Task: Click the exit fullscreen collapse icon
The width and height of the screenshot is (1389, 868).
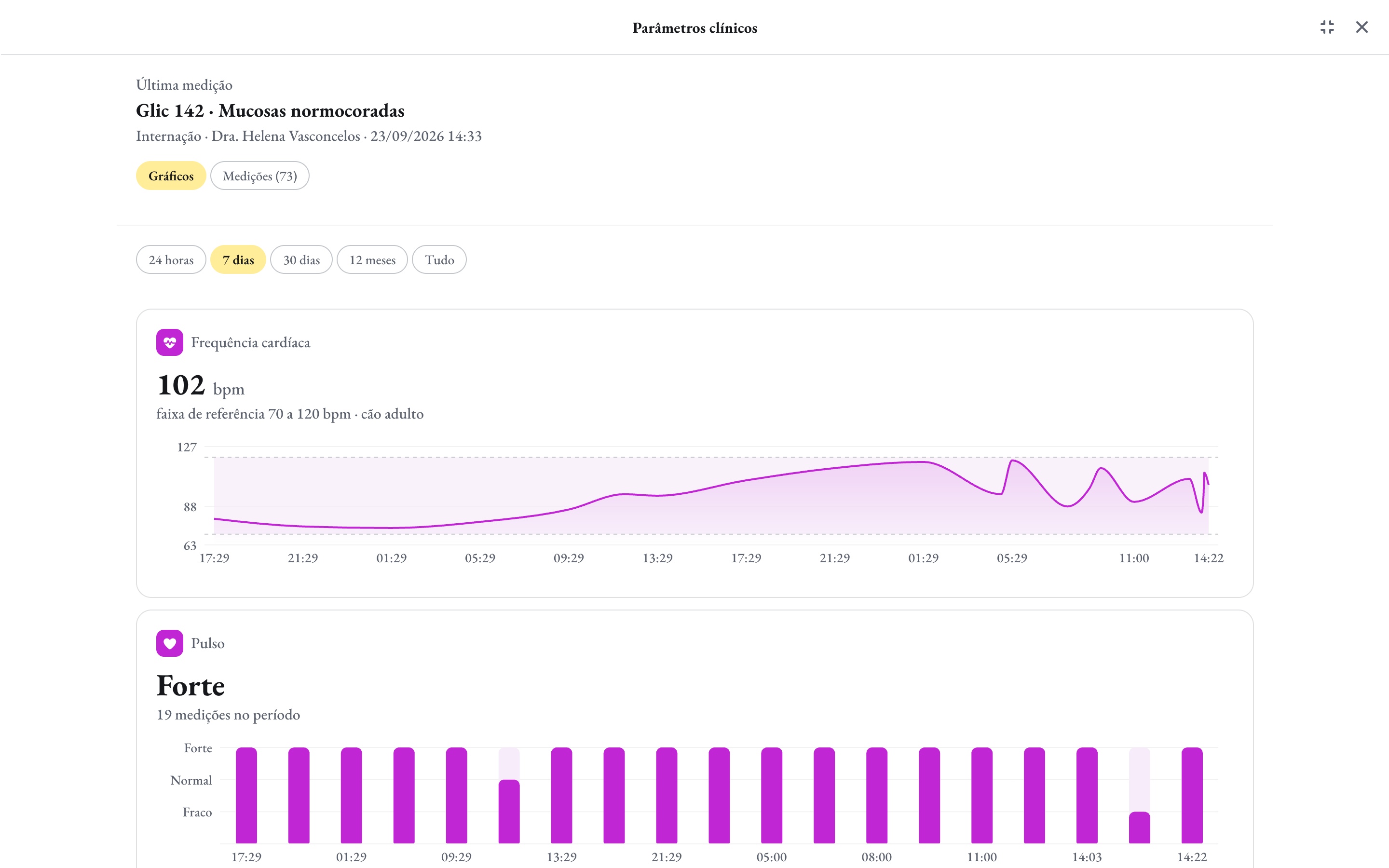Action: [x=1327, y=27]
